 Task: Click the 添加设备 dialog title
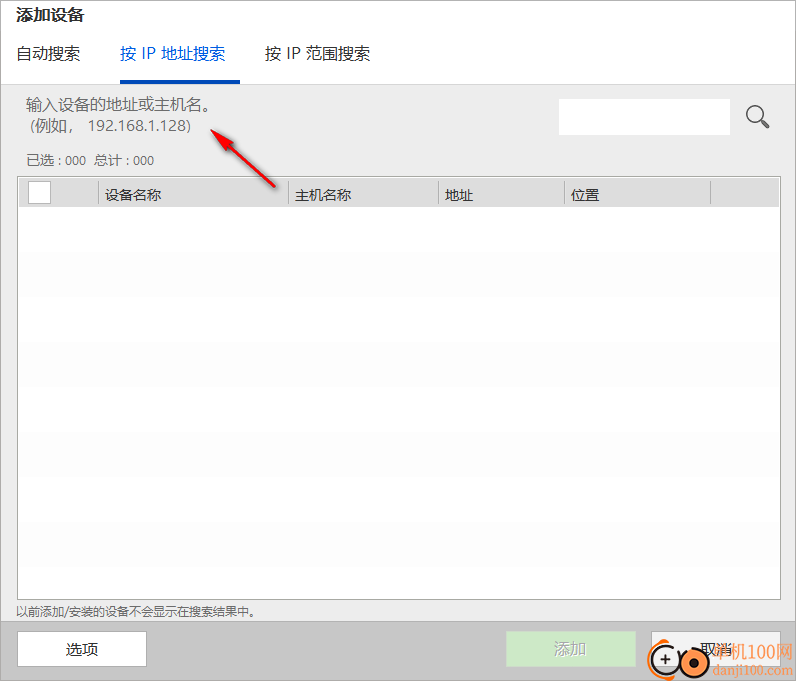coord(50,15)
